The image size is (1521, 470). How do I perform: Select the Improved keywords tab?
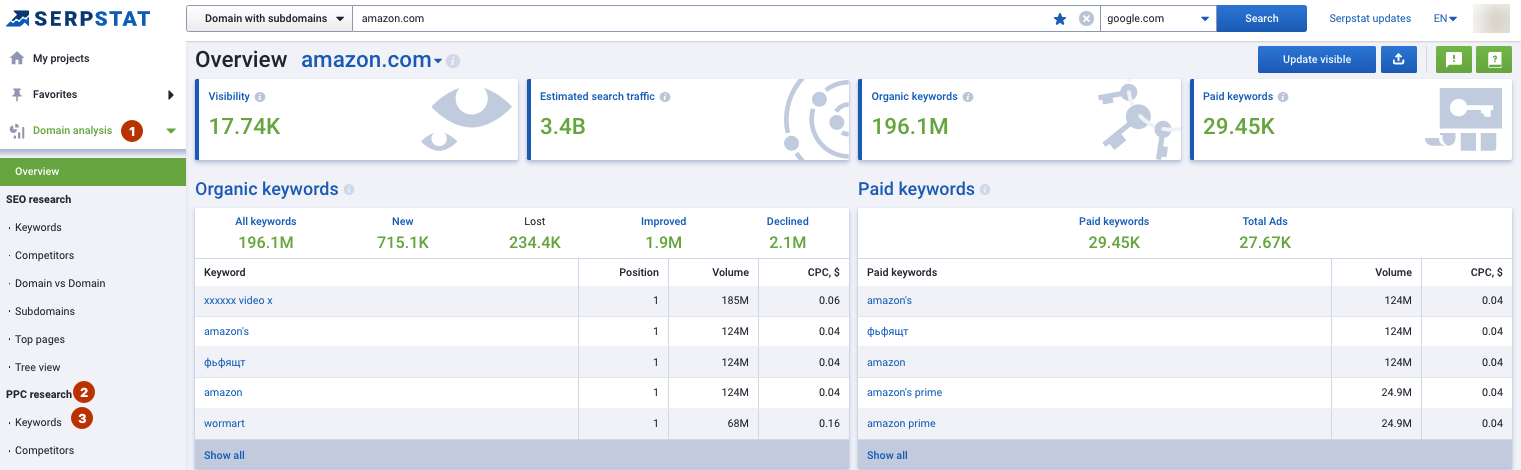coord(664,233)
